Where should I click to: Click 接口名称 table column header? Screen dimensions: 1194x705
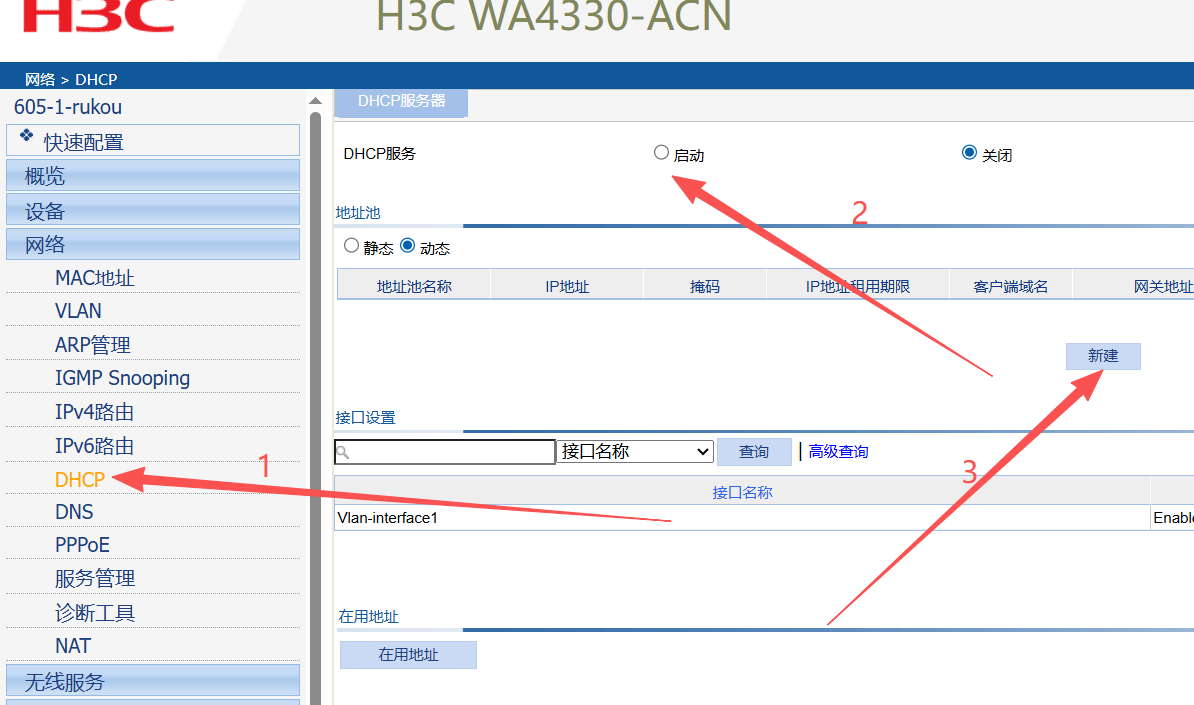tap(742, 493)
